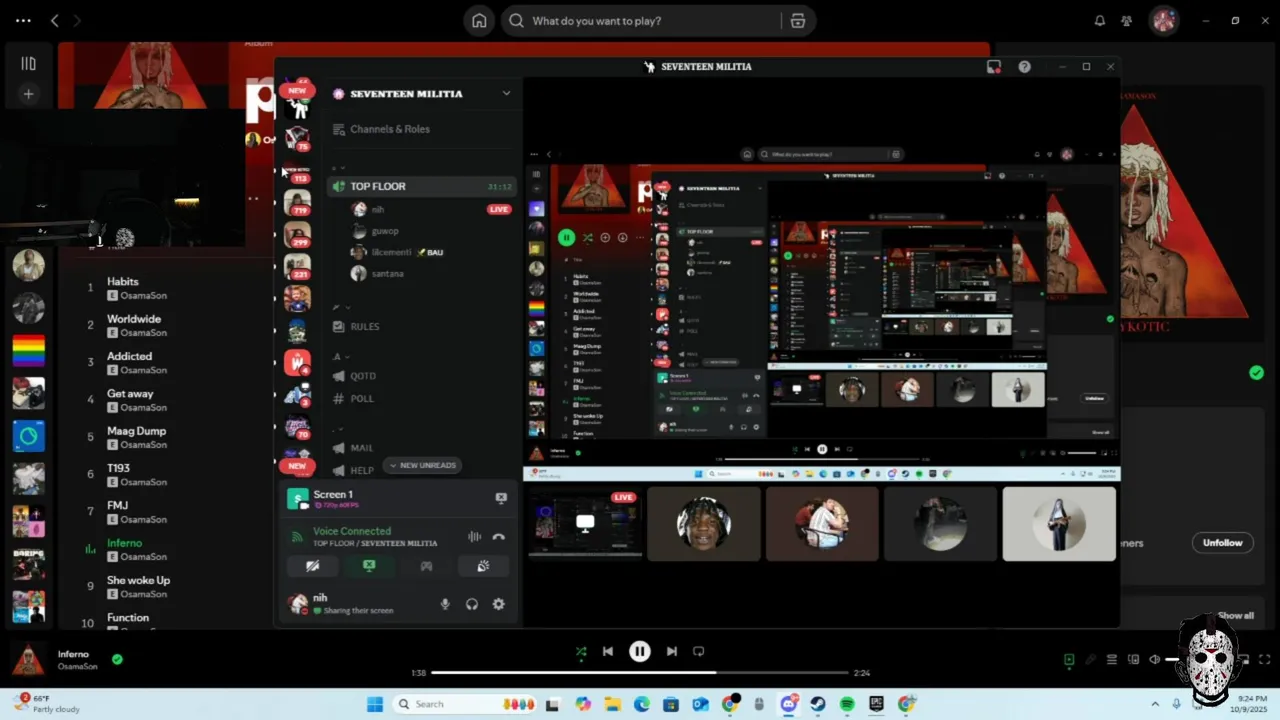The height and width of the screenshot is (720, 1280).
Task: Skip to next track
Action: tap(672, 651)
